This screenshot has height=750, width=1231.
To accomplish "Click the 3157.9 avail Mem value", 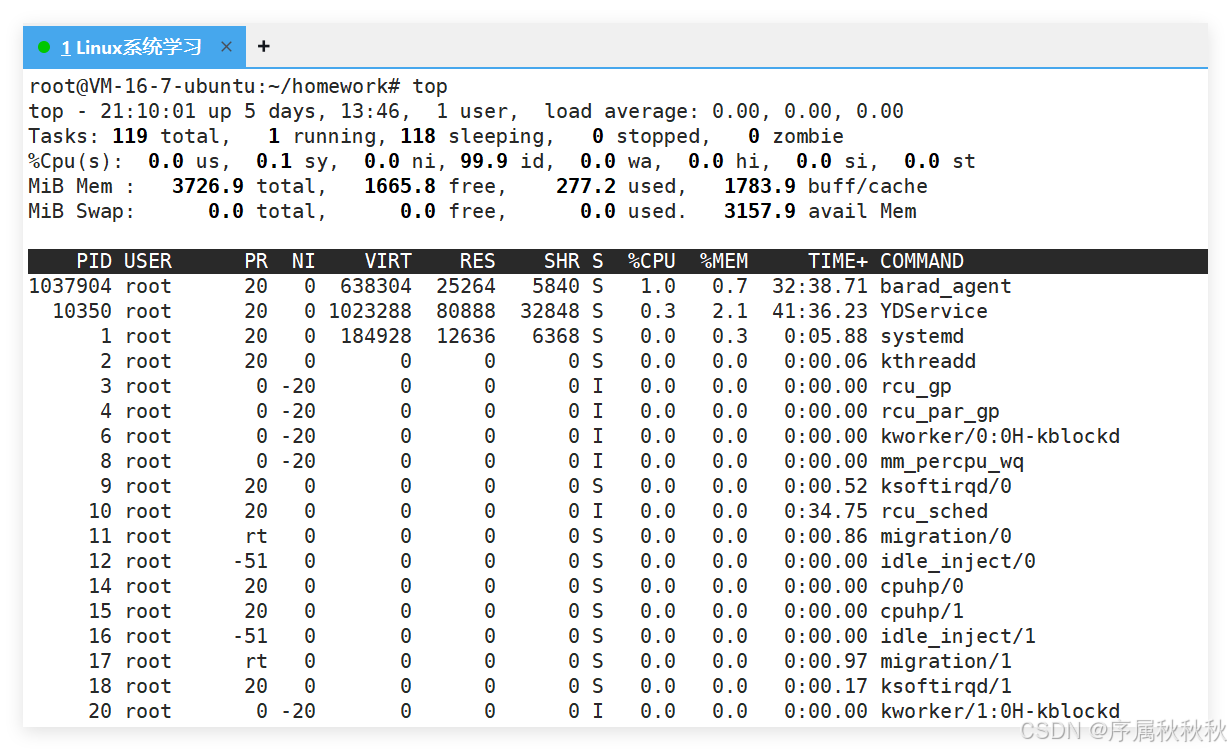I will point(760,211).
